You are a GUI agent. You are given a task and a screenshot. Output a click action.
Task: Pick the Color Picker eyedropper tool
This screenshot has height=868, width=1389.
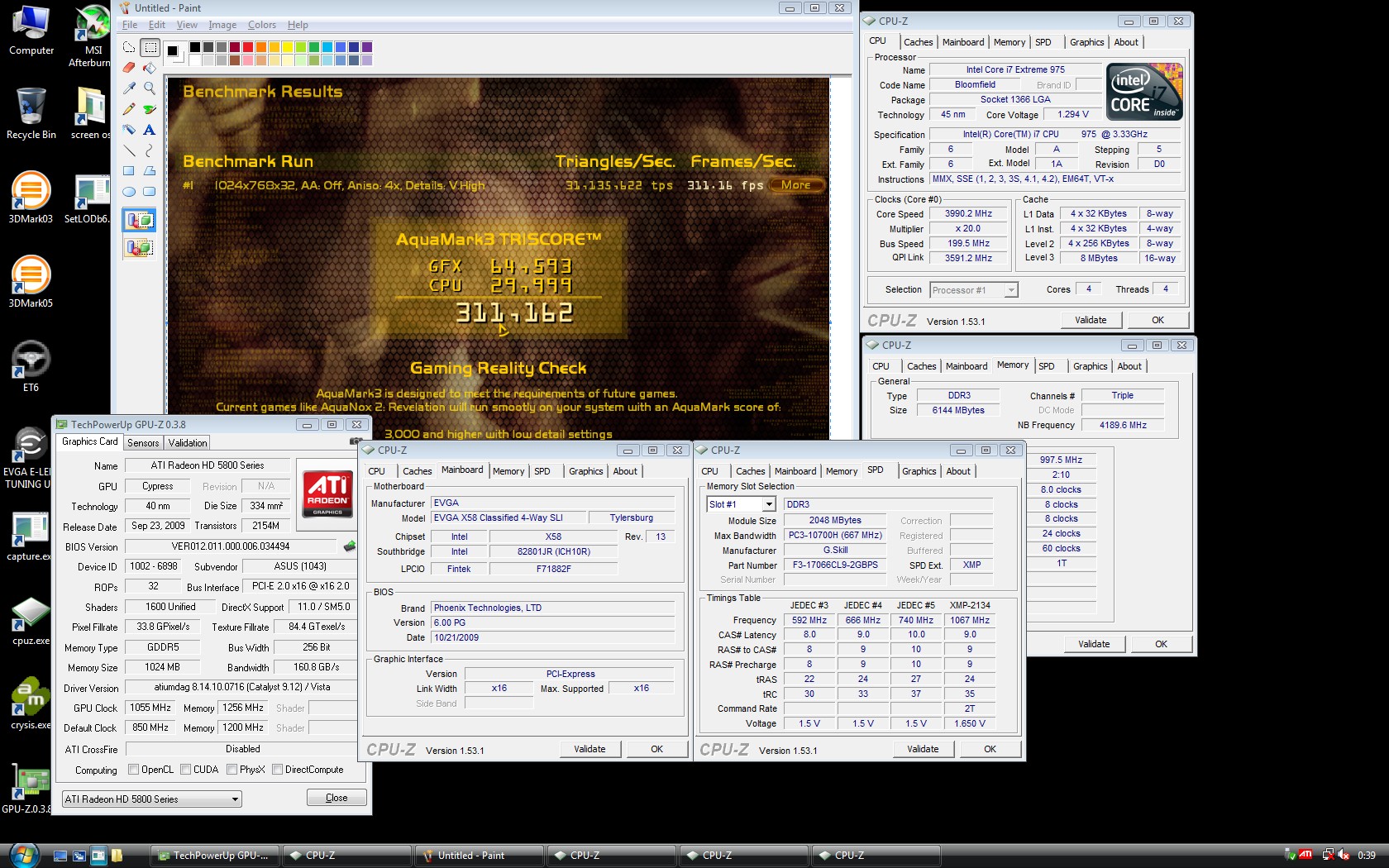[129, 88]
